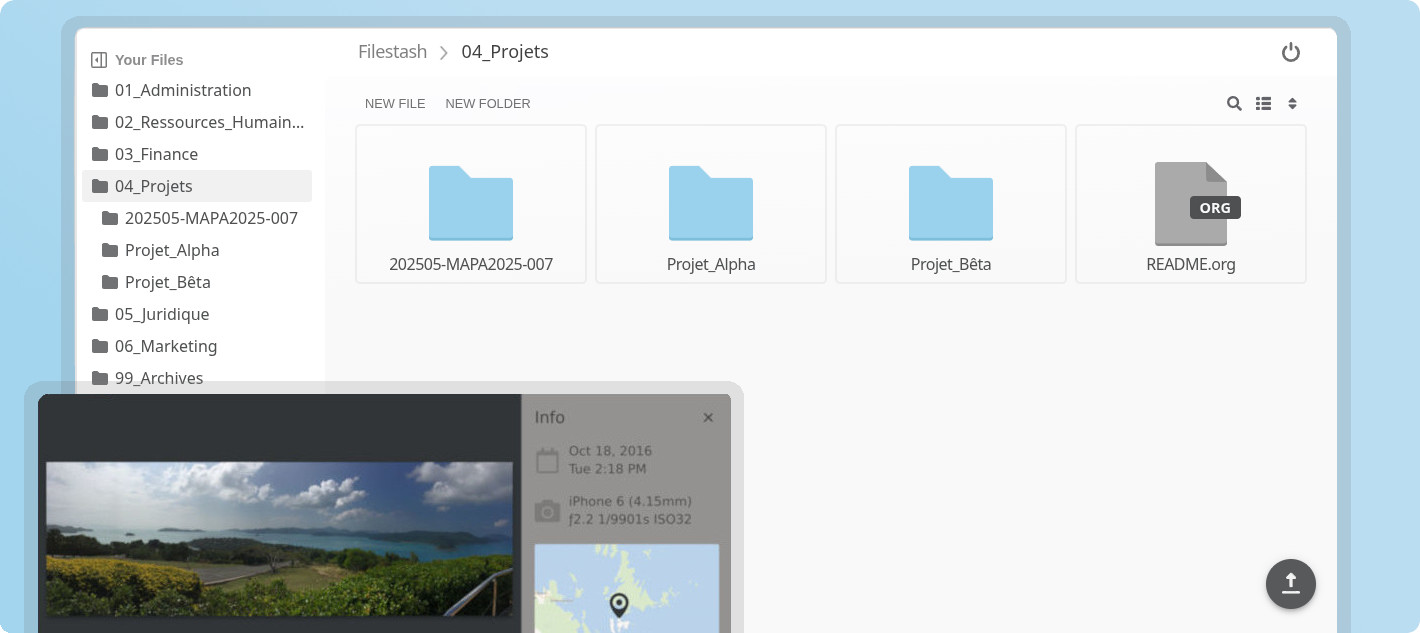Open the Projet_Bêta folder thumbnail
Screen dimensions: 1420x633
[x=950, y=204]
